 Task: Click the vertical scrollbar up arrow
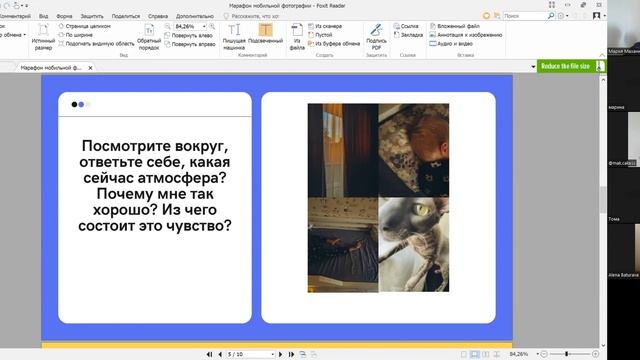coord(603,80)
